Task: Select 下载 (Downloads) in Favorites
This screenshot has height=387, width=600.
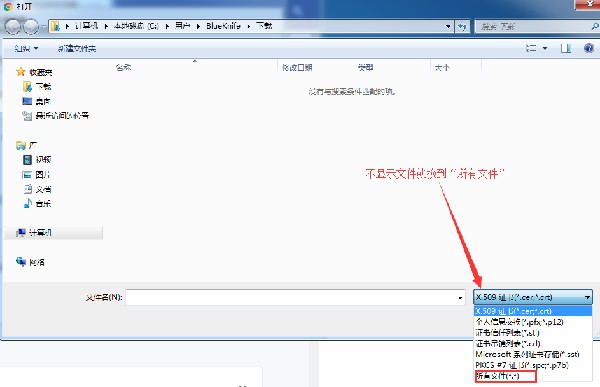Action: pos(43,87)
